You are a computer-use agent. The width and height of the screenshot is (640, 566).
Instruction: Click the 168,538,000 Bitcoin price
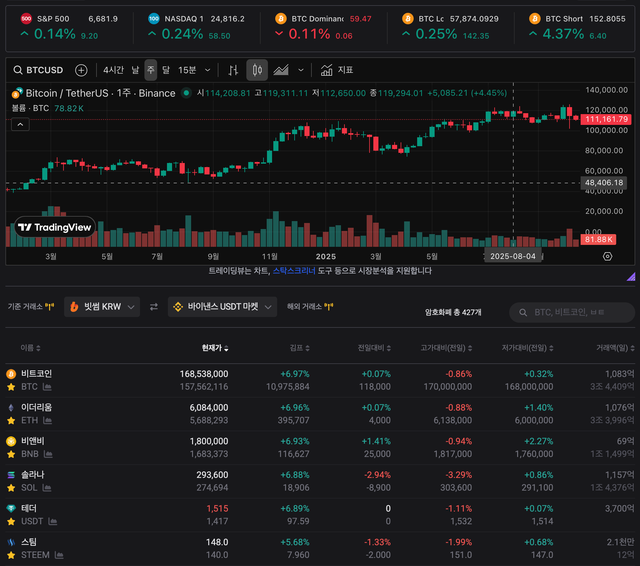point(204,374)
